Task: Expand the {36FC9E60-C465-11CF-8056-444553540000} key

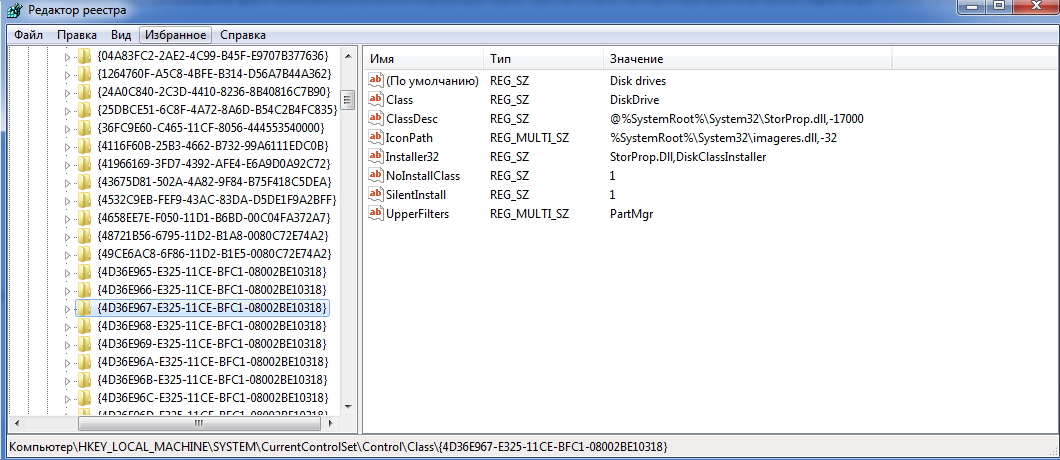Action: pyautogui.click(x=67, y=129)
